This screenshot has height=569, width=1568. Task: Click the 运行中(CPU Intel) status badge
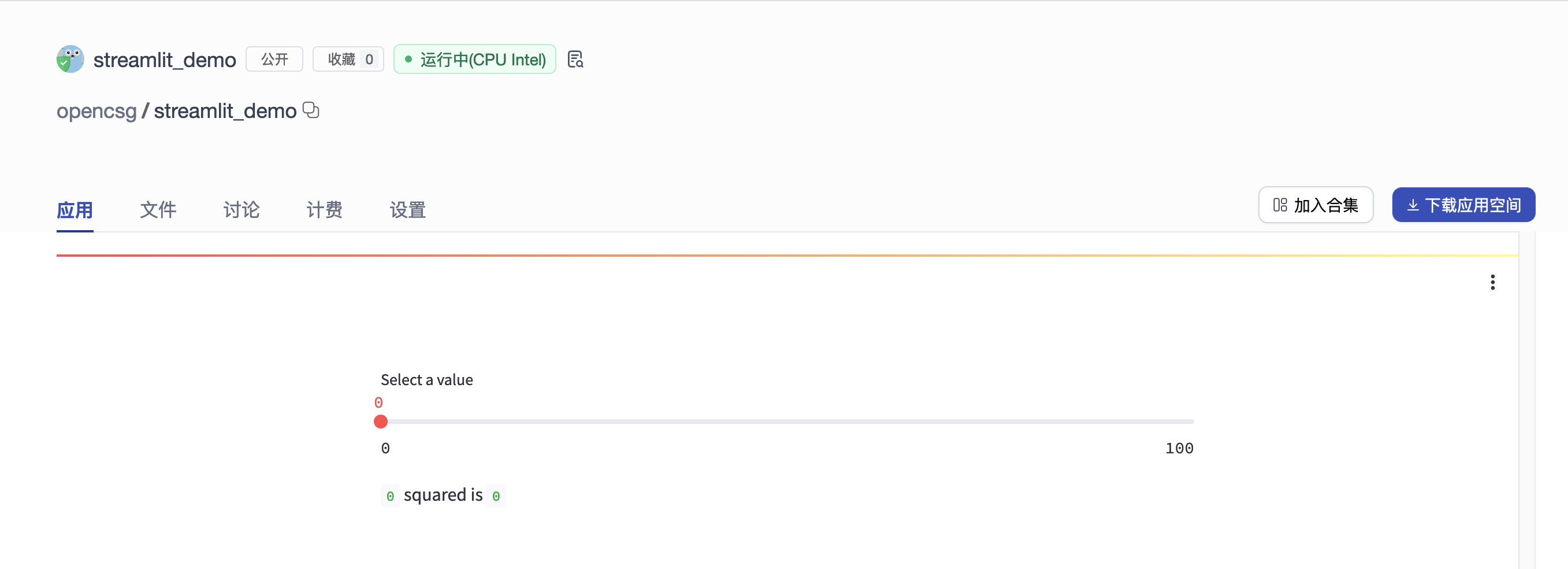pyautogui.click(x=475, y=59)
